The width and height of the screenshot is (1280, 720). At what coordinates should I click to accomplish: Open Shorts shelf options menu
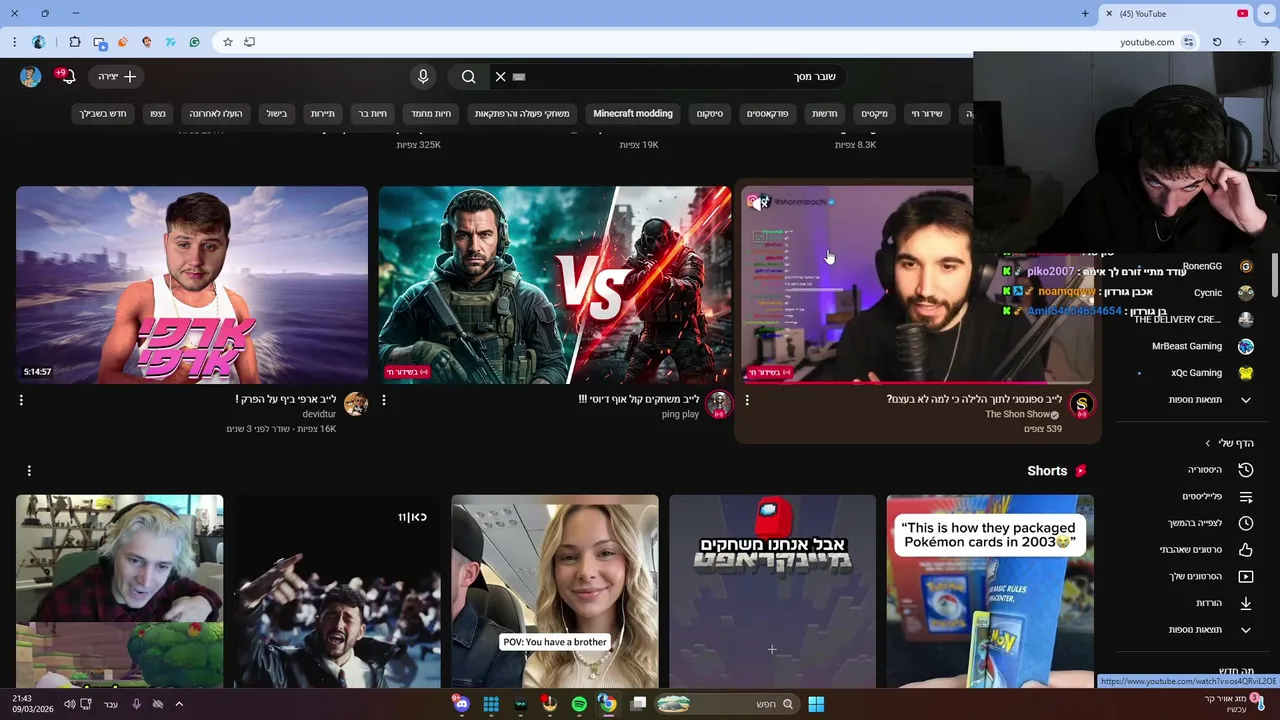pyautogui.click(x=29, y=470)
